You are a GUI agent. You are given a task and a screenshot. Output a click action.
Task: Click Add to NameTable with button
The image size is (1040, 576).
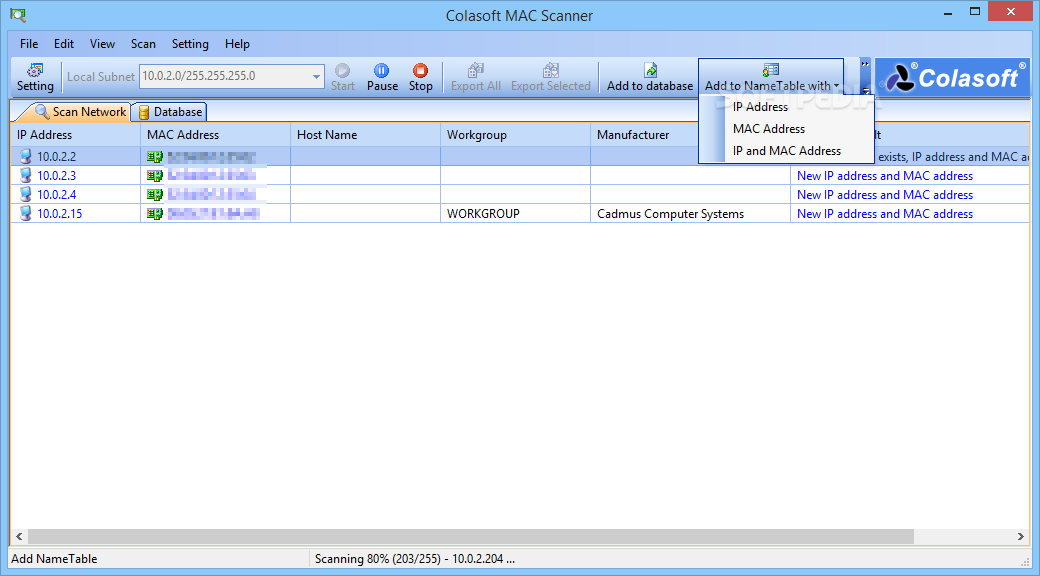pos(771,77)
